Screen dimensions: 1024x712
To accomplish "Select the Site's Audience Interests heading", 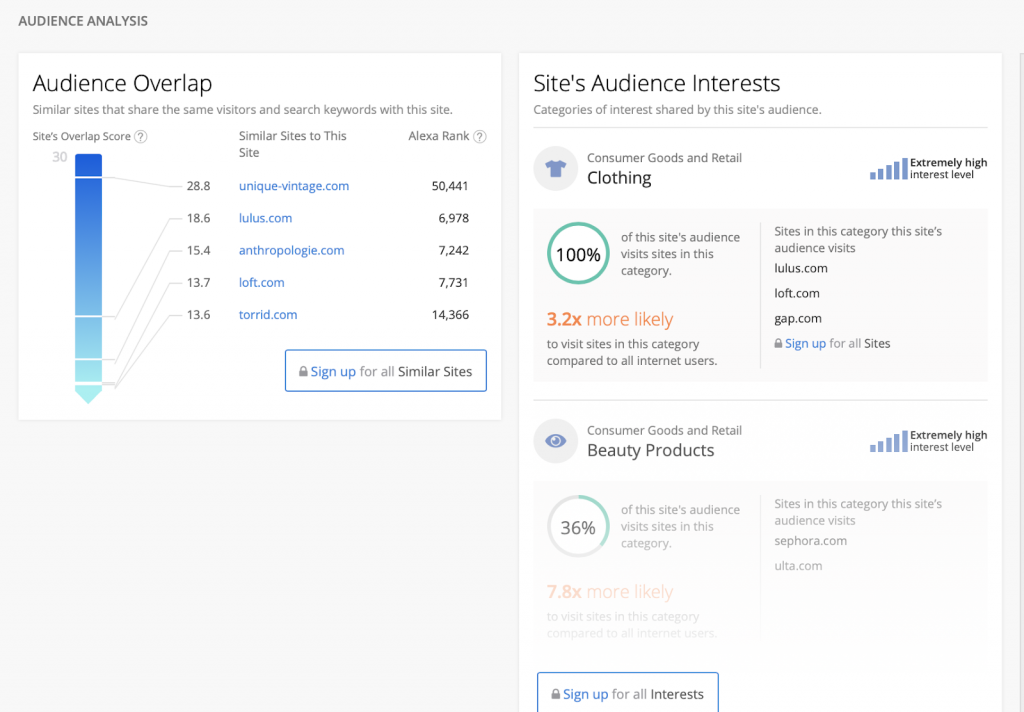I will pyautogui.click(x=655, y=83).
